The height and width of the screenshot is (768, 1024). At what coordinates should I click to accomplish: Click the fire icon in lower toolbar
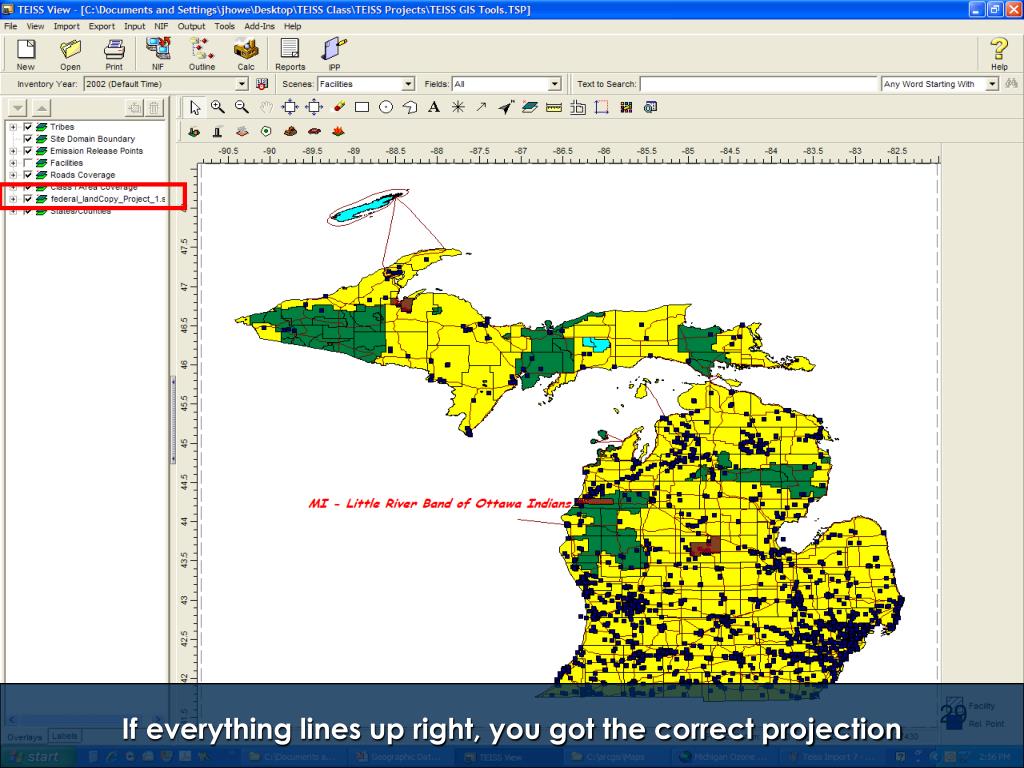click(338, 131)
